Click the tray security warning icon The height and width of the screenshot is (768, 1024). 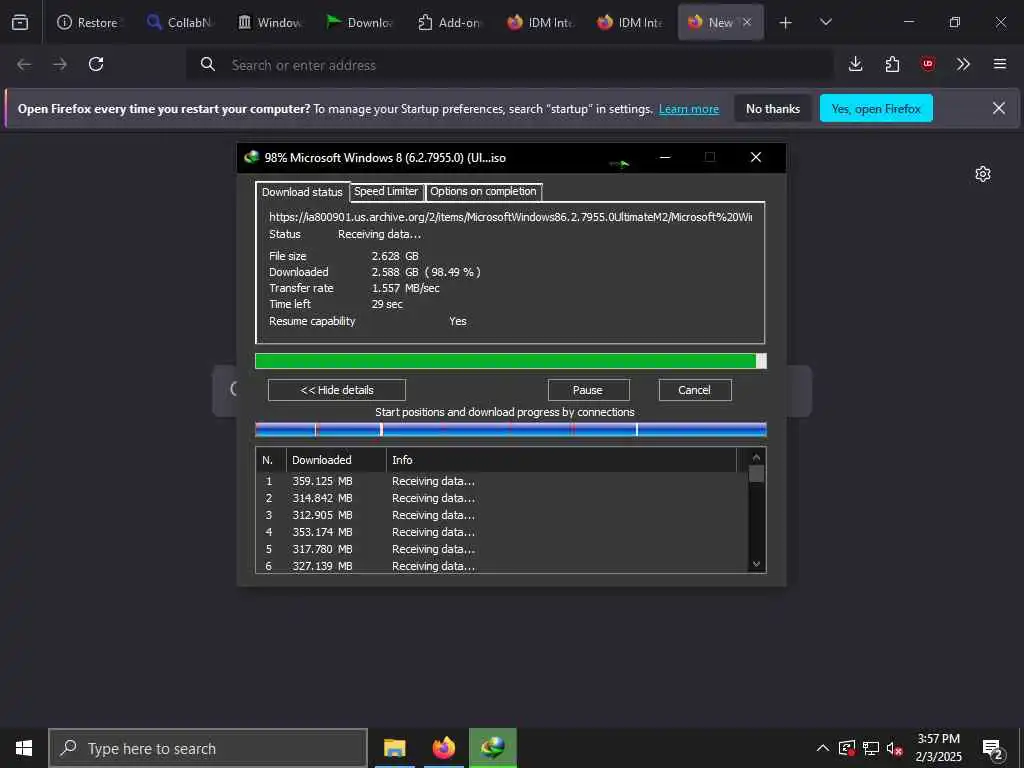coord(847,748)
